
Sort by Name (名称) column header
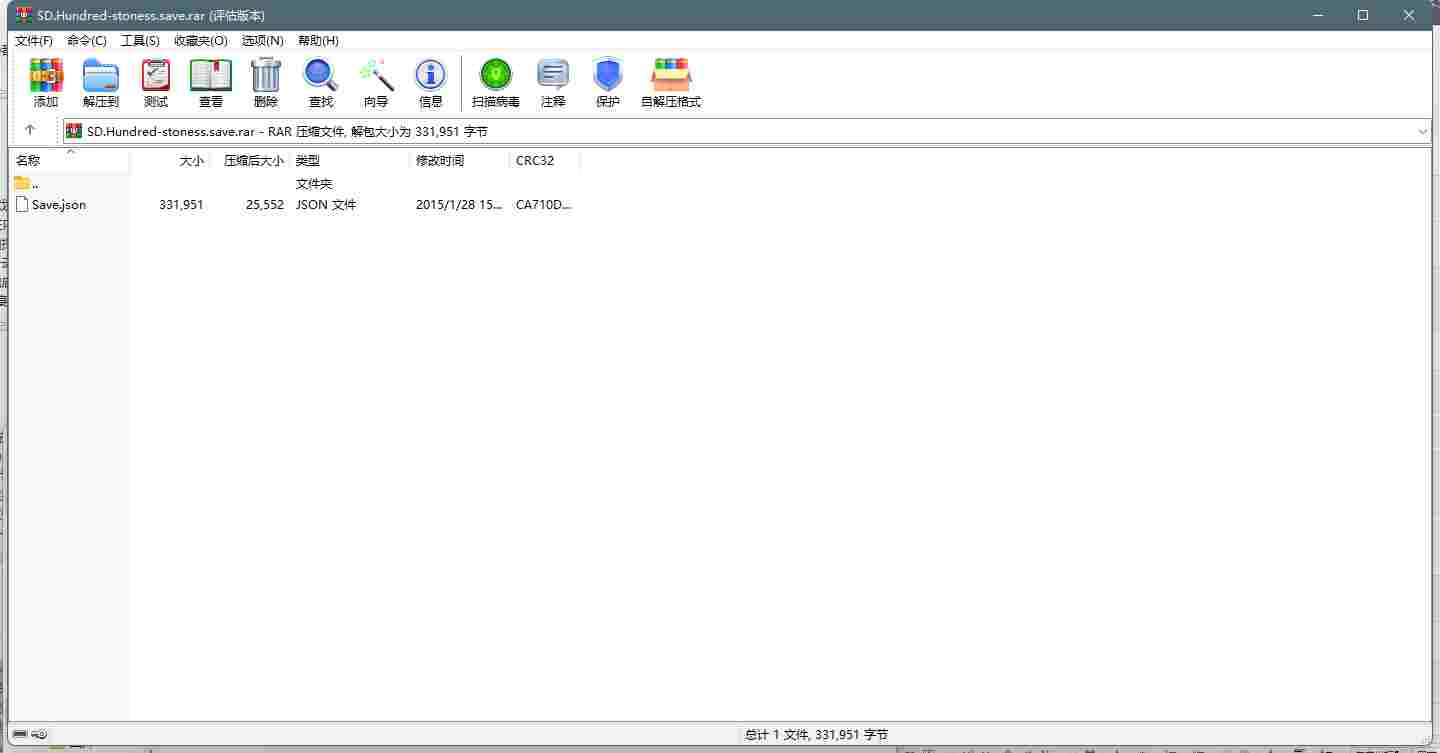coord(70,160)
